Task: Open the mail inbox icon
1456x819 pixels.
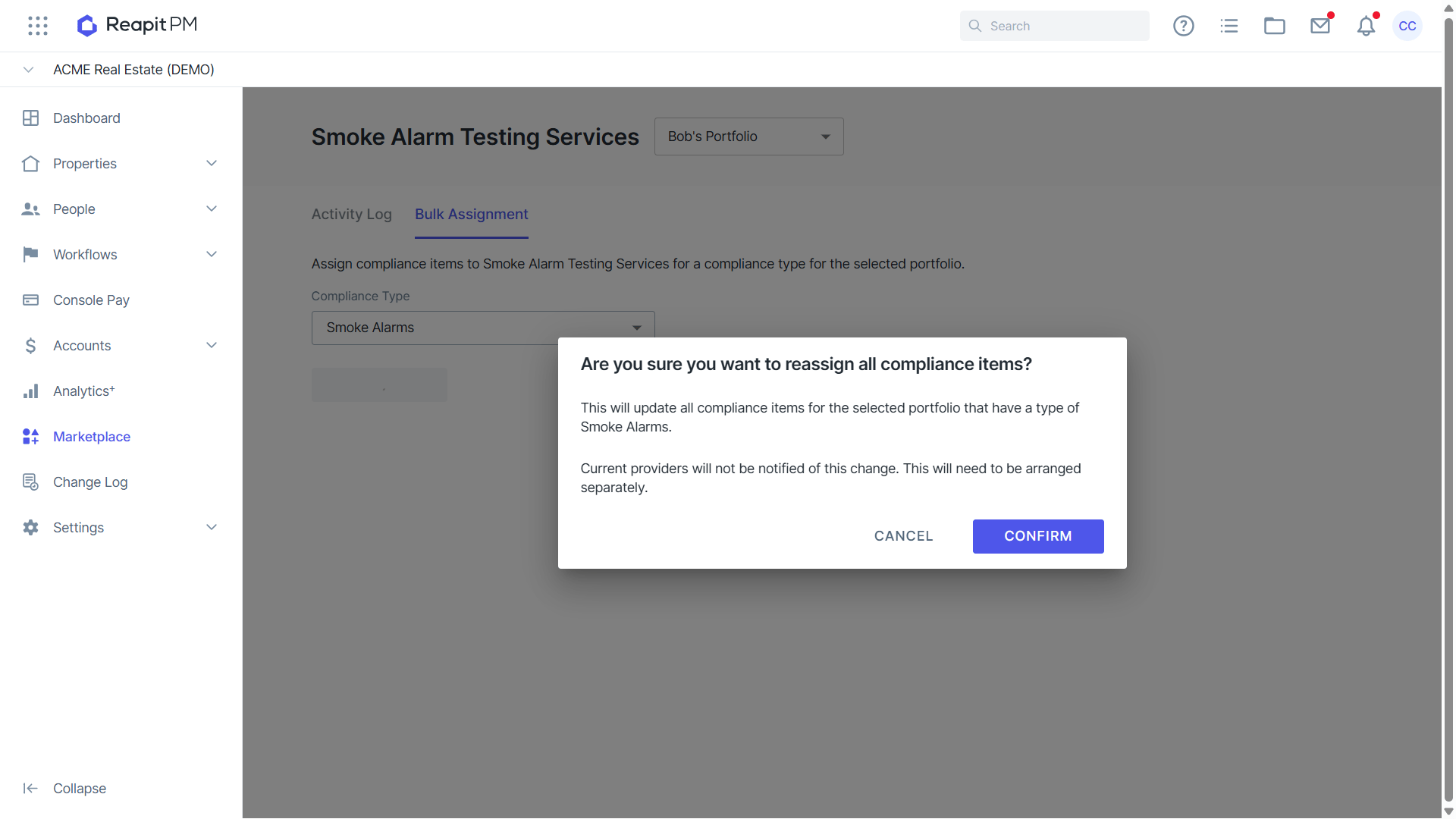Action: tap(1320, 26)
